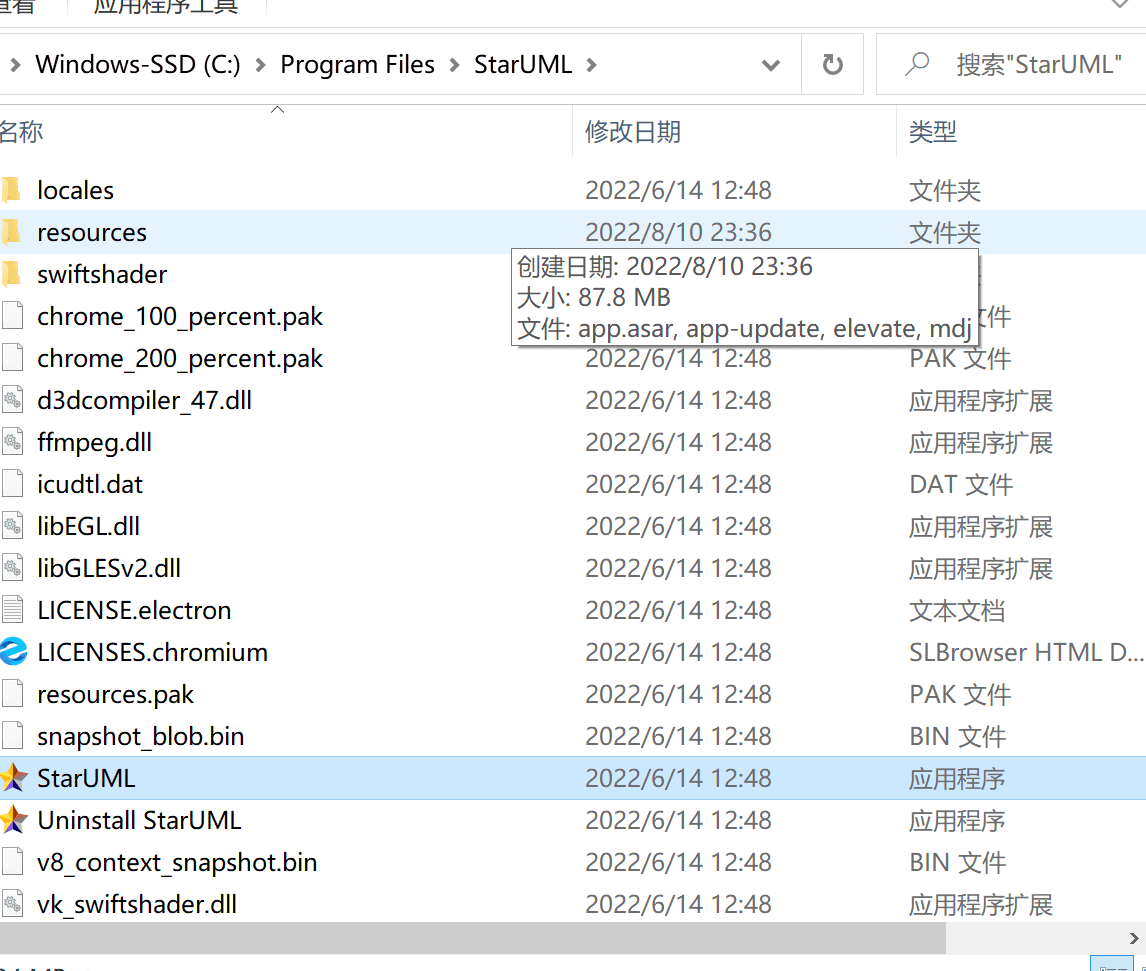Sort by 修改日期 column header
The height and width of the screenshot is (971, 1146).
click(633, 132)
